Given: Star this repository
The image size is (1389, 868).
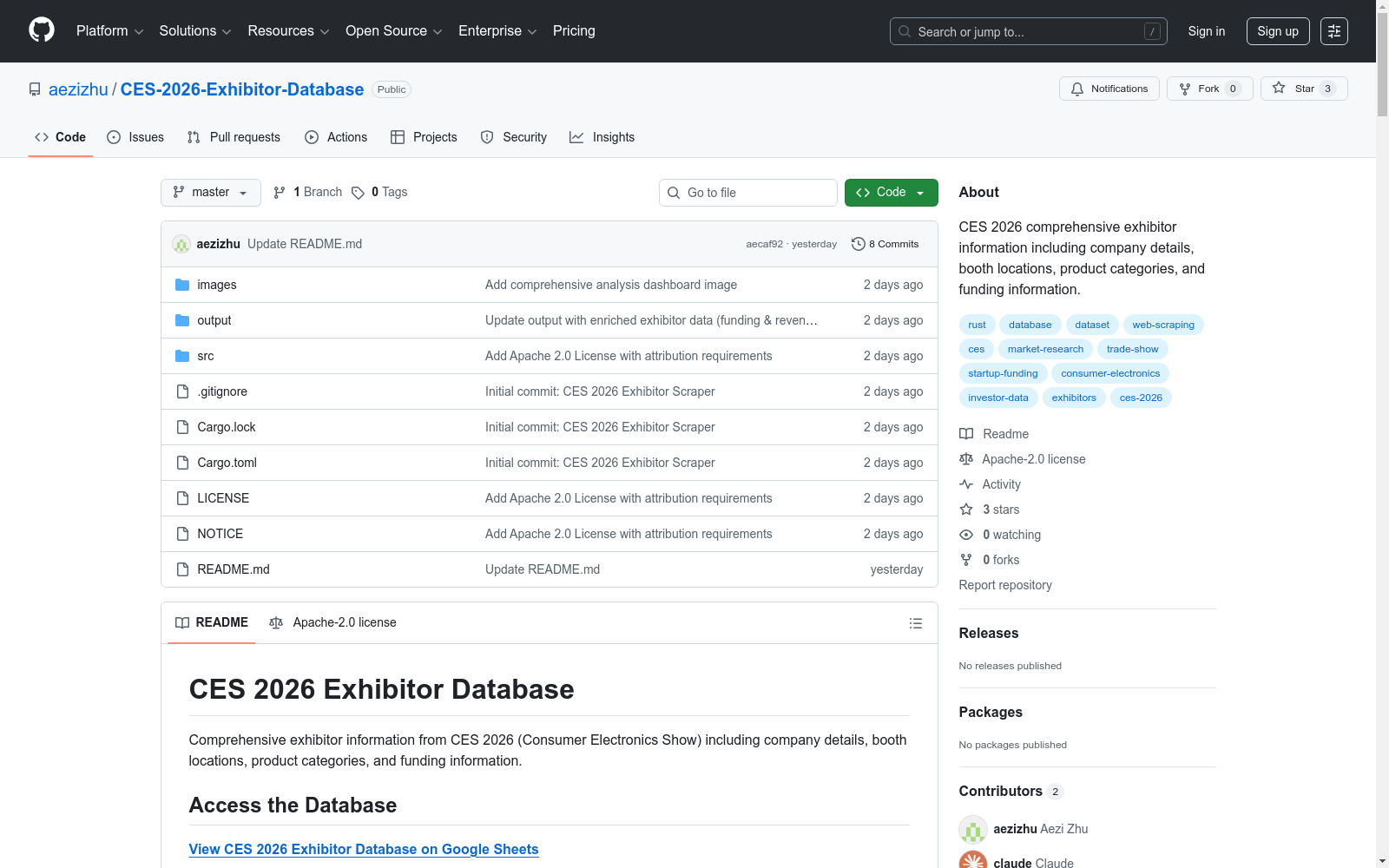Looking at the screenshot, I should (1304, 89).
